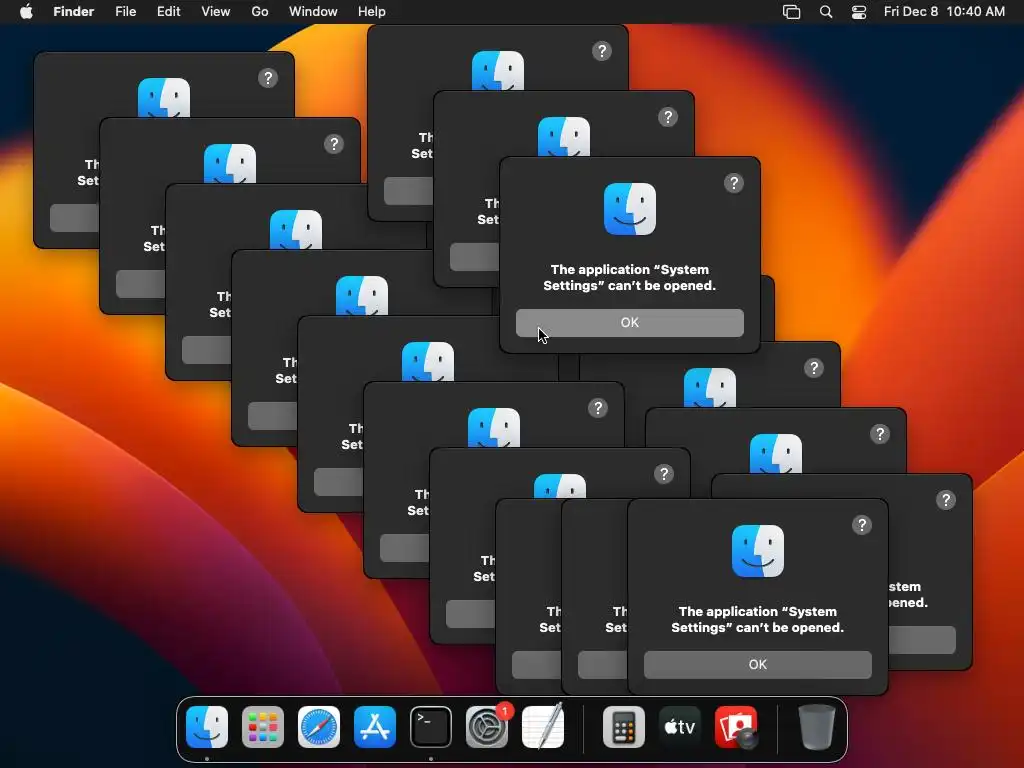Open Control Center in menu bar

(x=859, y=12)
